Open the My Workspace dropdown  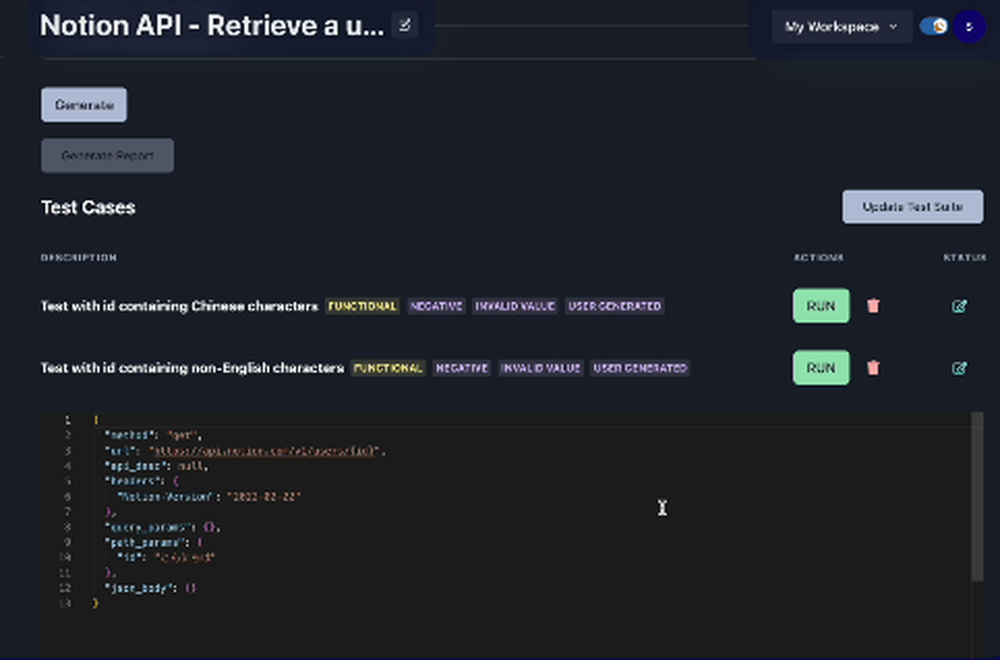tap(842, 27)
